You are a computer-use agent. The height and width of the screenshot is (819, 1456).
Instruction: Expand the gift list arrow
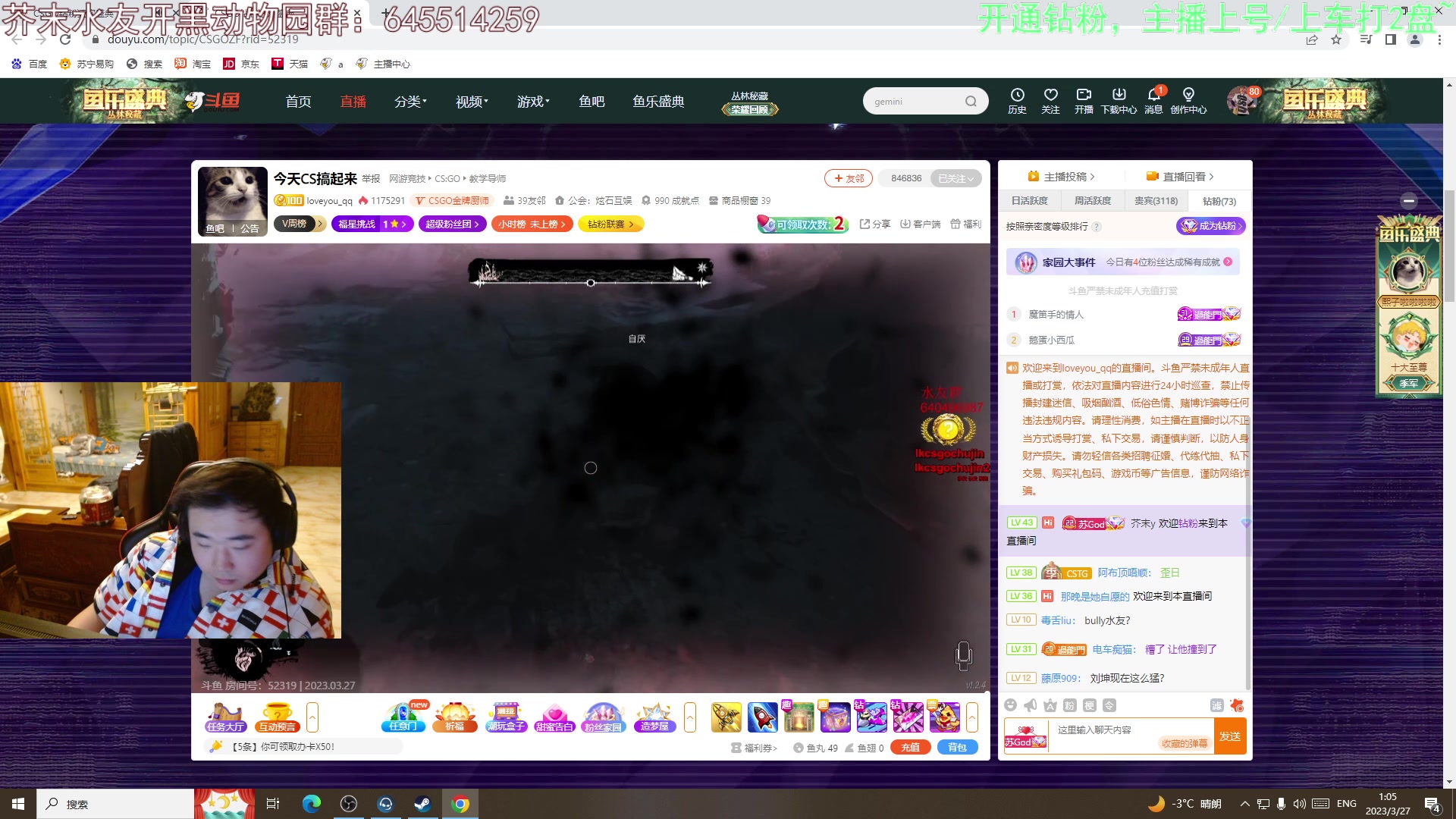(971, 717)
